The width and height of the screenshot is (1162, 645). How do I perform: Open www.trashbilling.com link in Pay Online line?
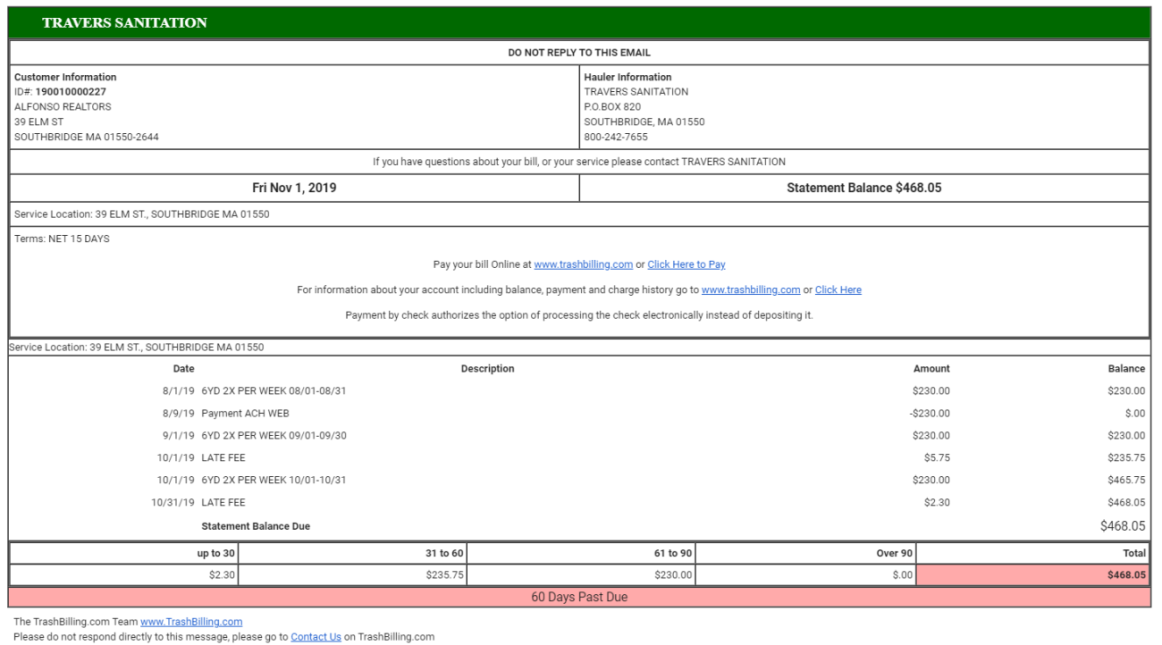pos(583,265)
